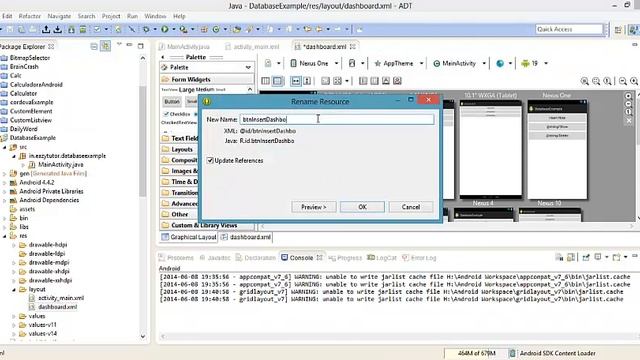Collapse All in Package Explorer

(94, 46)
